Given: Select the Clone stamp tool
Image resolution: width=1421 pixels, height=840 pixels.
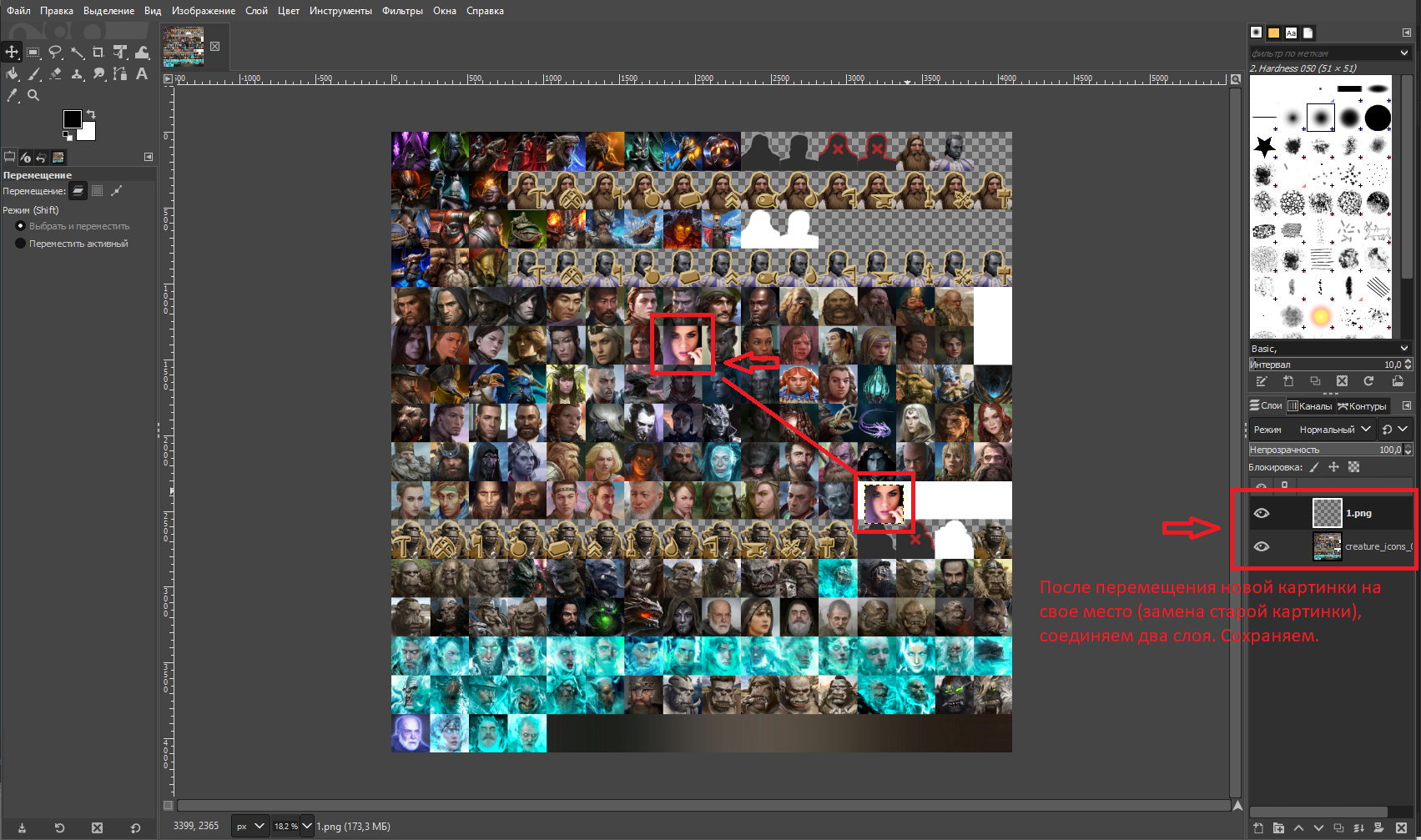Looking at the screenshot, I should pos(77,73).
